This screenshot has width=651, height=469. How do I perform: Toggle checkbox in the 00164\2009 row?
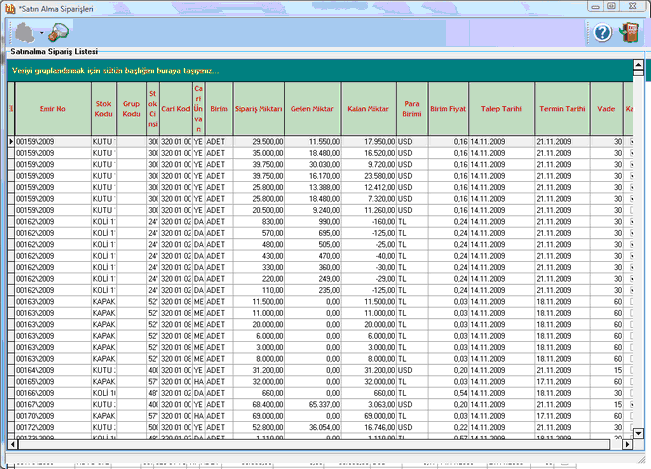click(631, 370)
